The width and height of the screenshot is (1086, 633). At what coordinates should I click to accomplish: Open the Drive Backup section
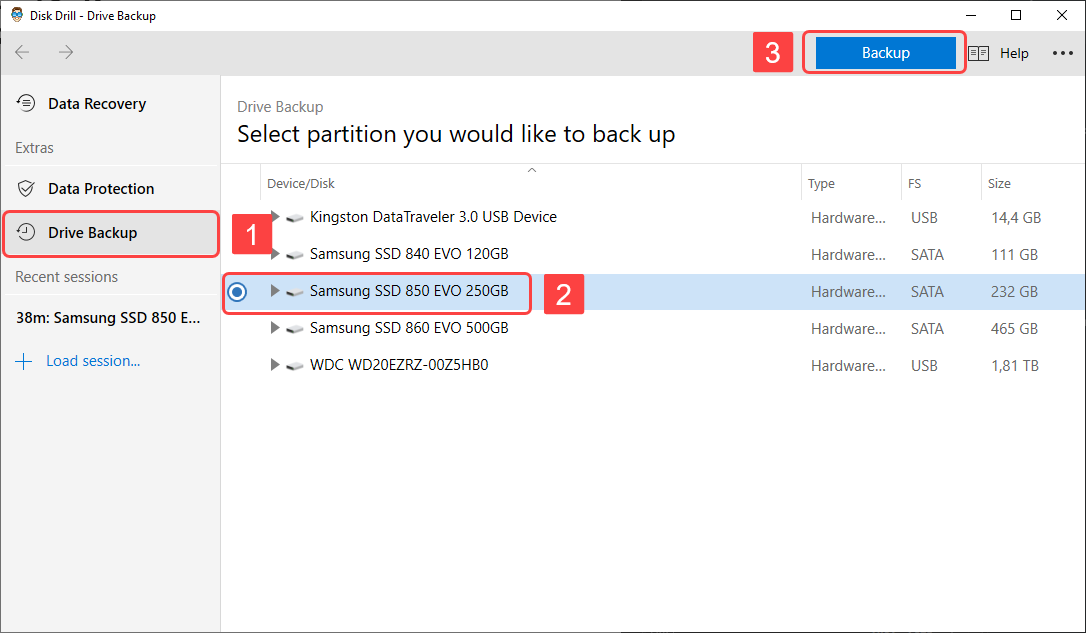pos(111,233)
